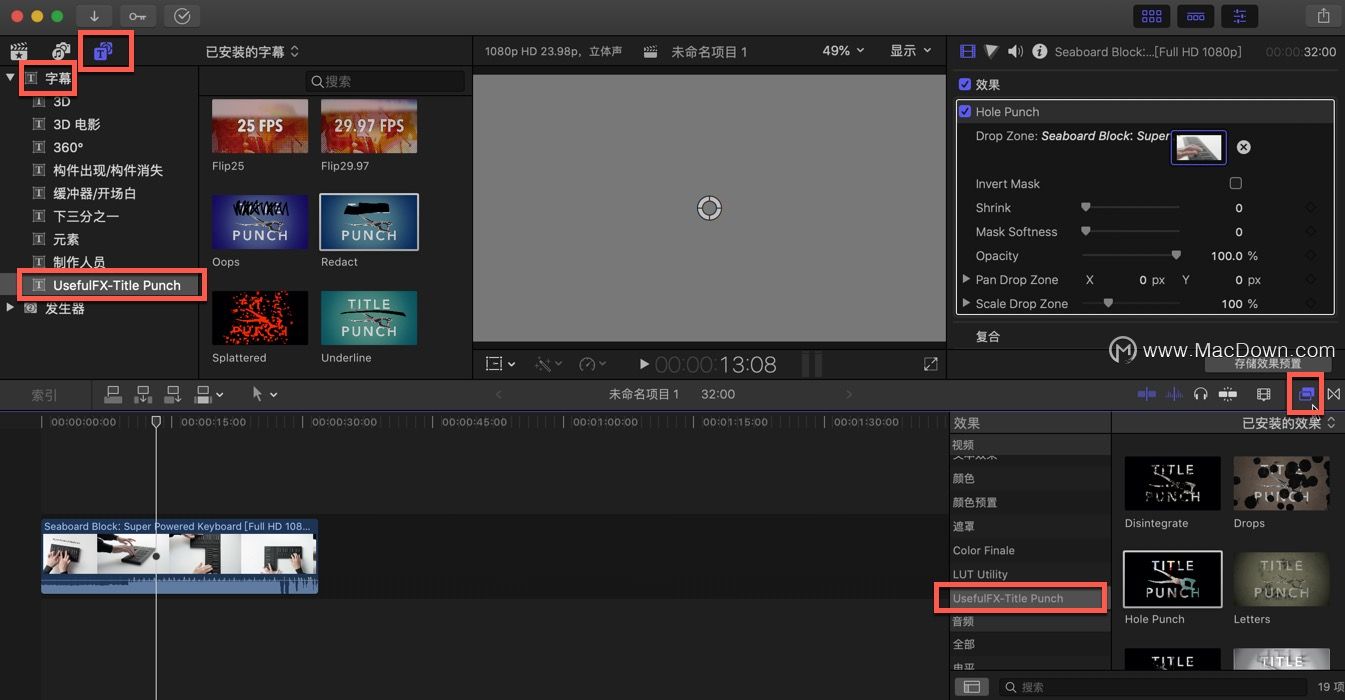
Task: Open the transitions browser icon
Action: coord(1333,395)
